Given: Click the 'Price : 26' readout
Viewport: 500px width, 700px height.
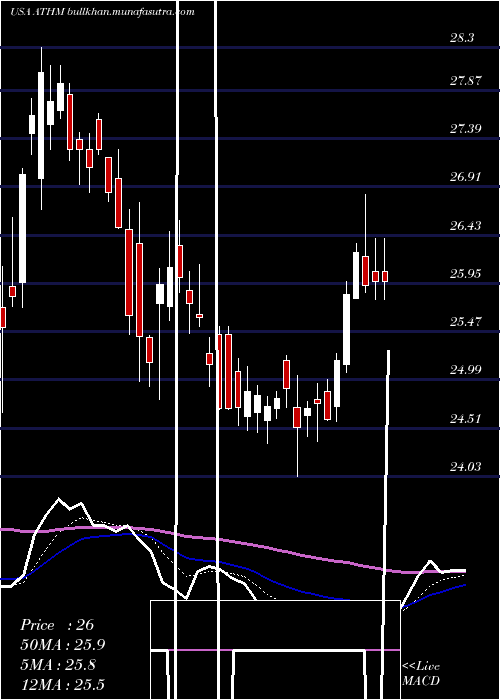Looking at the screenshot, I should 57,625.
